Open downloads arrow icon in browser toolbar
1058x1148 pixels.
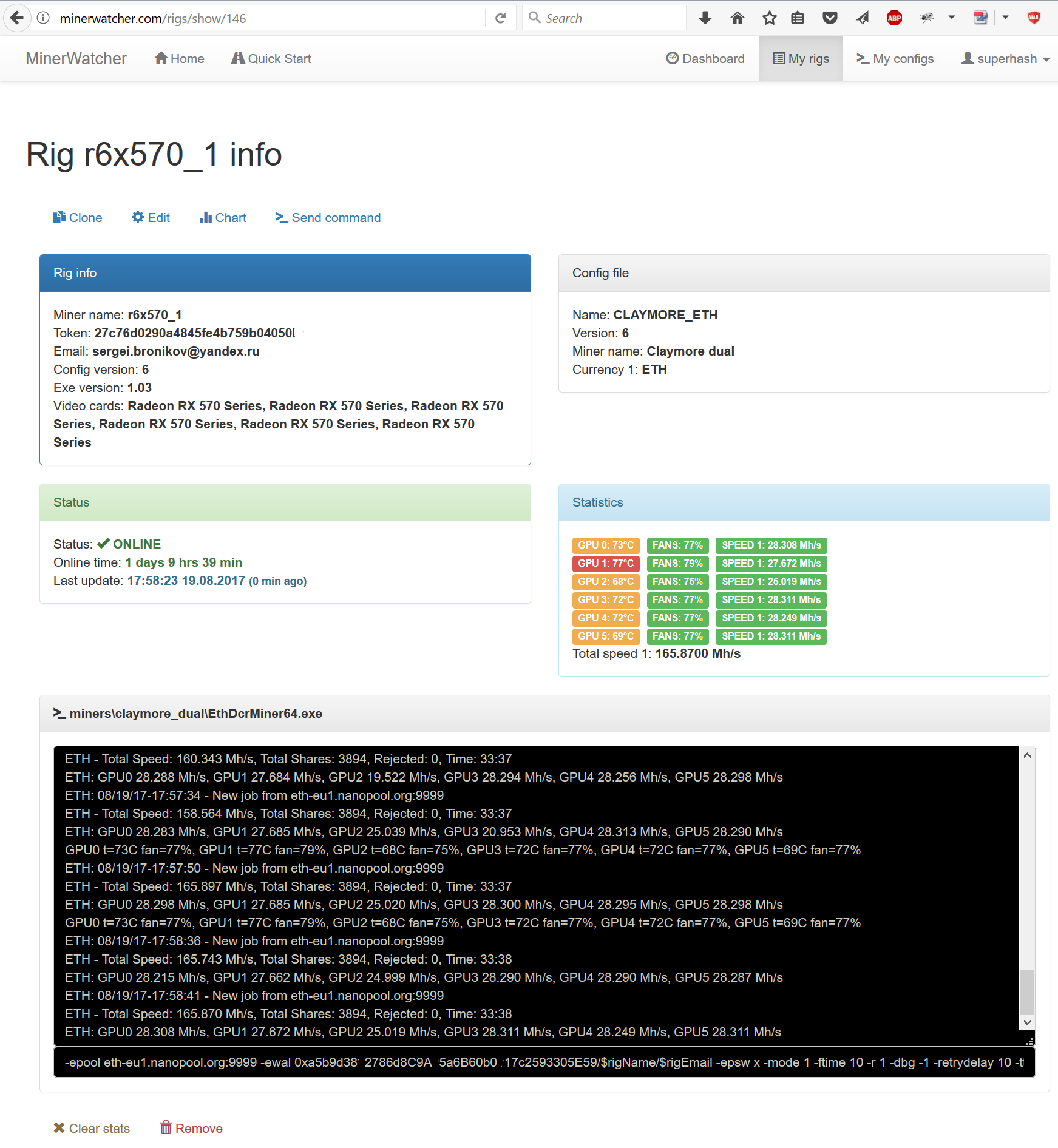click(x=705, y=18)
